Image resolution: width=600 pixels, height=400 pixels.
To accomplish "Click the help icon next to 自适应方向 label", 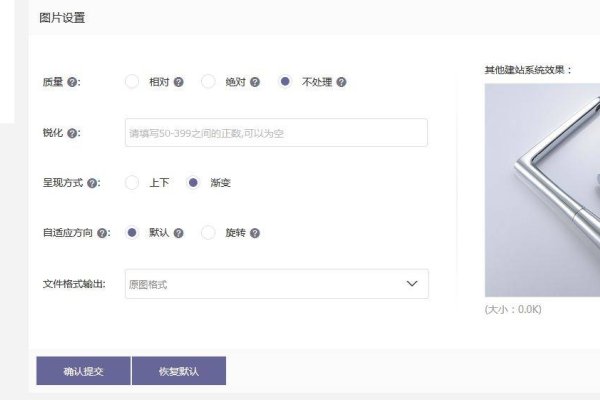I will click(x=102, y=233).
